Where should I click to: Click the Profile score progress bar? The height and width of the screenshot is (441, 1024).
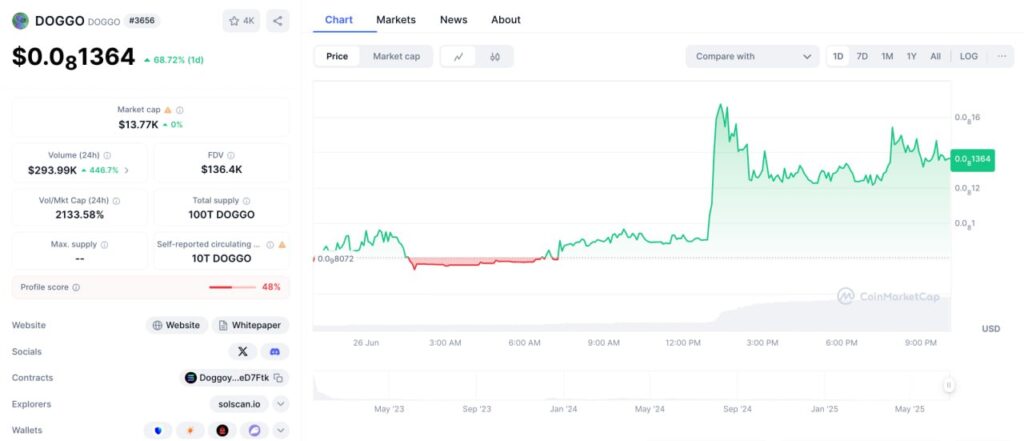click(232, 287)
